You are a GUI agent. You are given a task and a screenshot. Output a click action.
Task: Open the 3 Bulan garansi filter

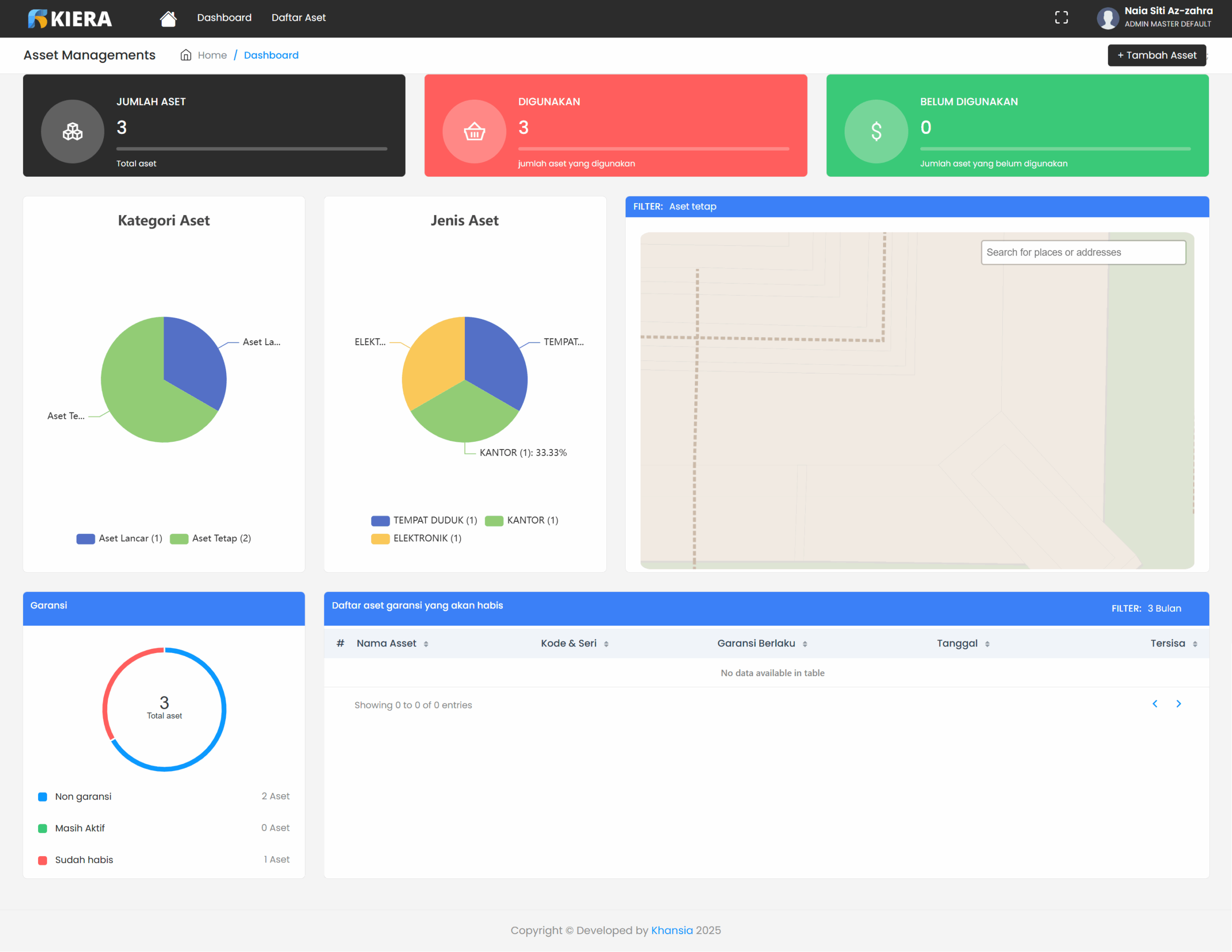[1164, 608]
